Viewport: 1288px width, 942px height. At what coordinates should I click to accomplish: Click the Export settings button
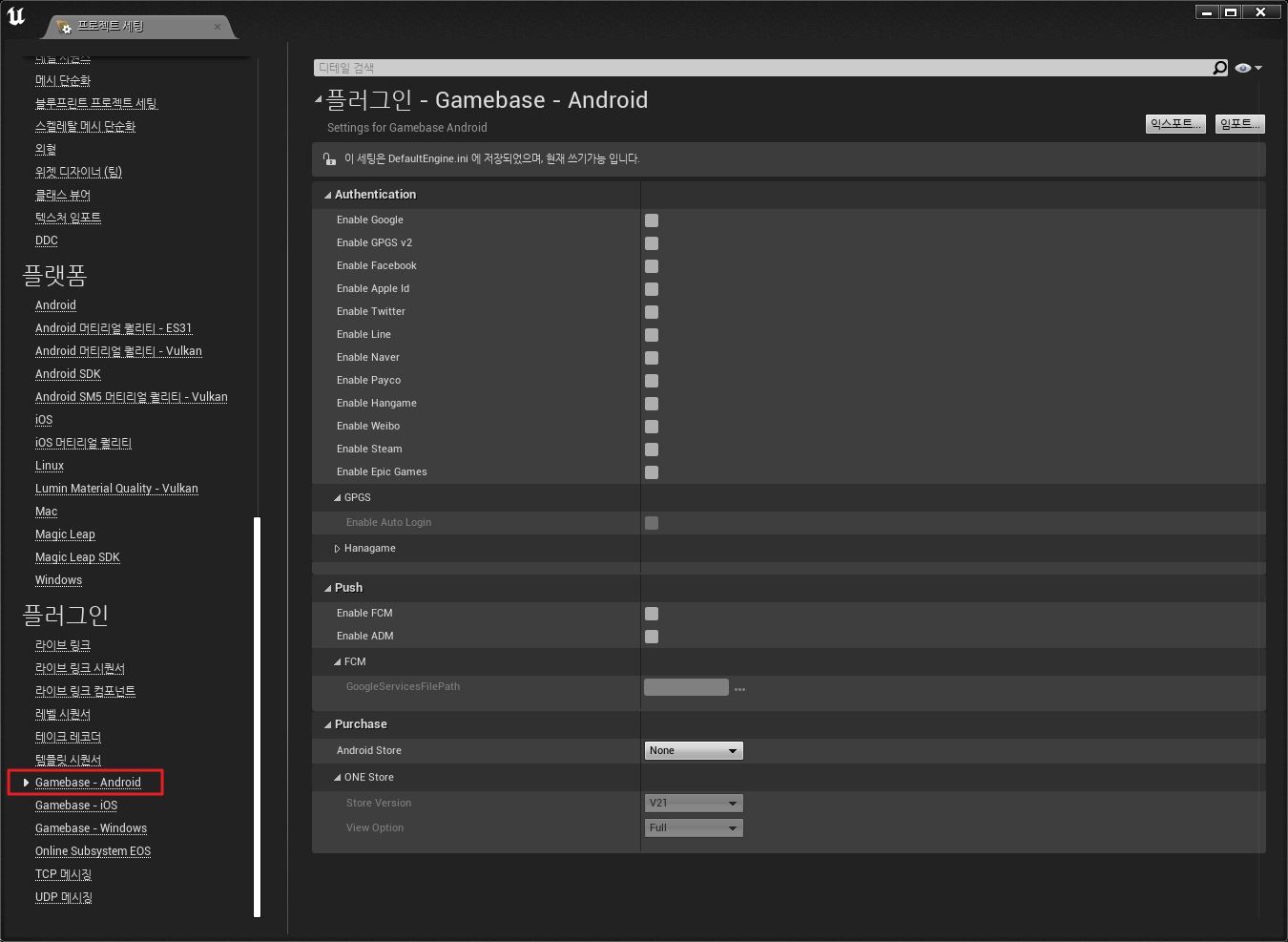[1175, 124]
